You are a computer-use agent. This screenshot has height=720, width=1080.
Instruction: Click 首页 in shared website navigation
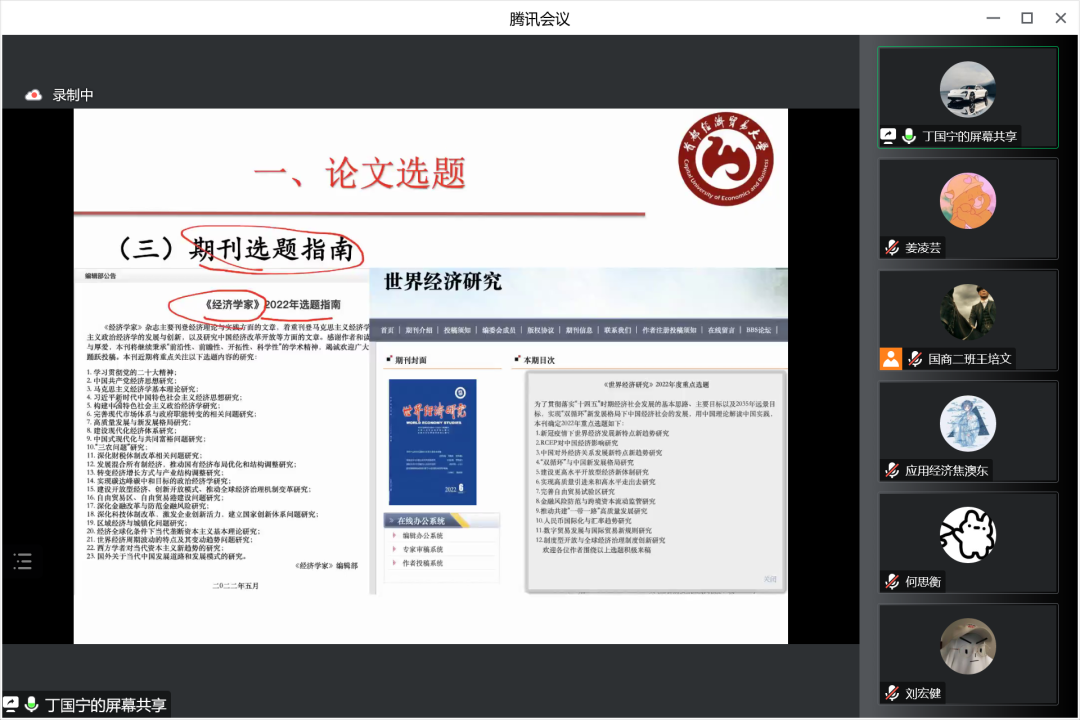pos(387,330)
